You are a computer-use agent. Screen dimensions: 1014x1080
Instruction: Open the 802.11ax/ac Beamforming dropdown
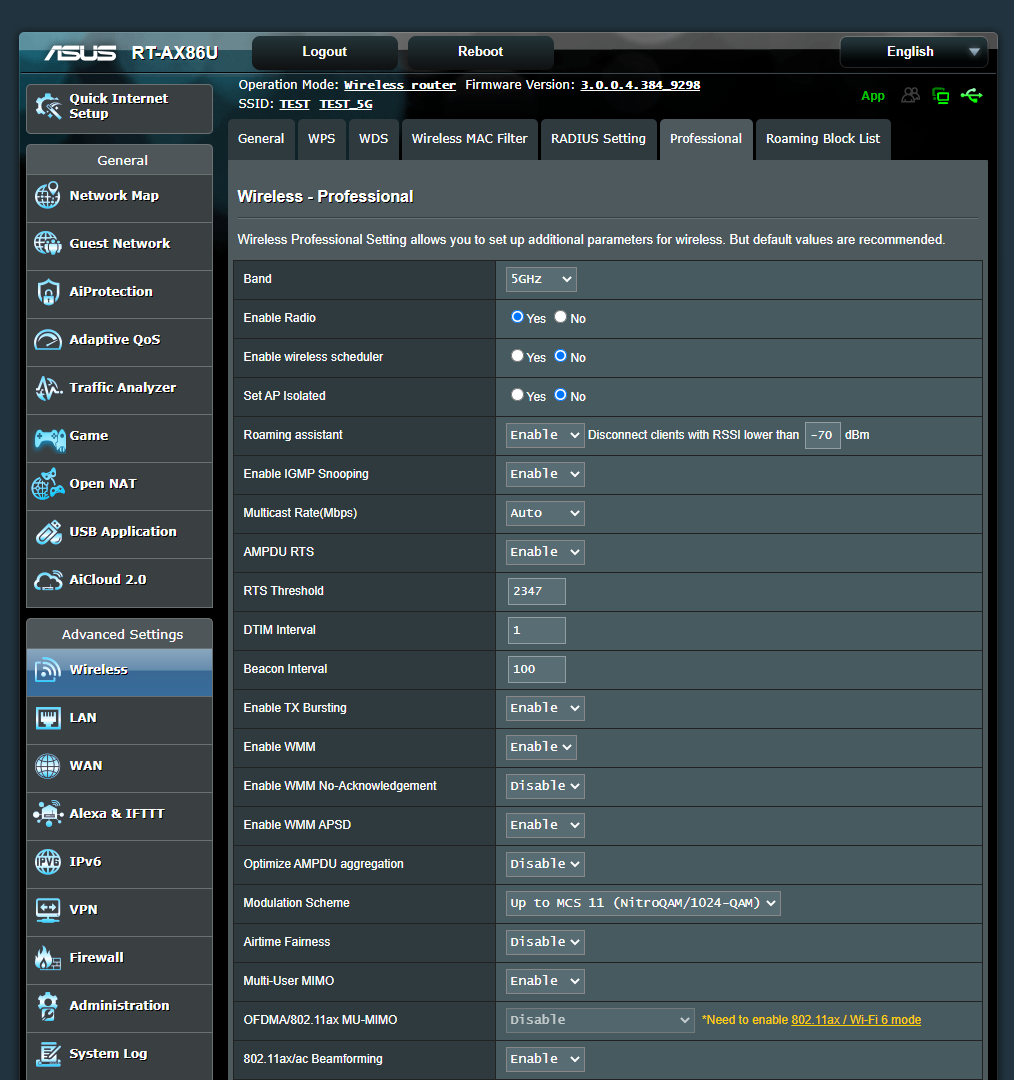click(545, 1059)
